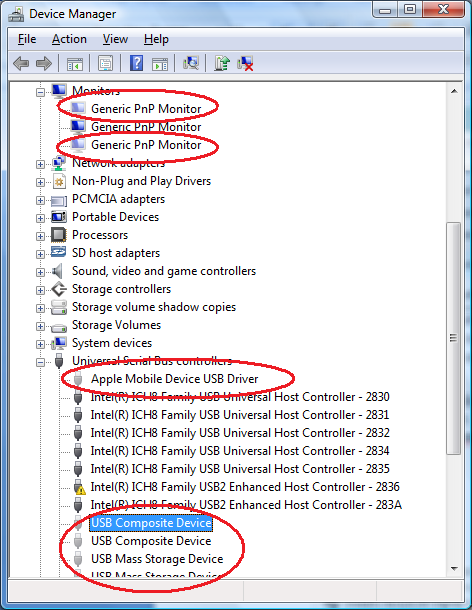Collapse the Monitors tree node
The image size is (472, 610).
(40, 92)
